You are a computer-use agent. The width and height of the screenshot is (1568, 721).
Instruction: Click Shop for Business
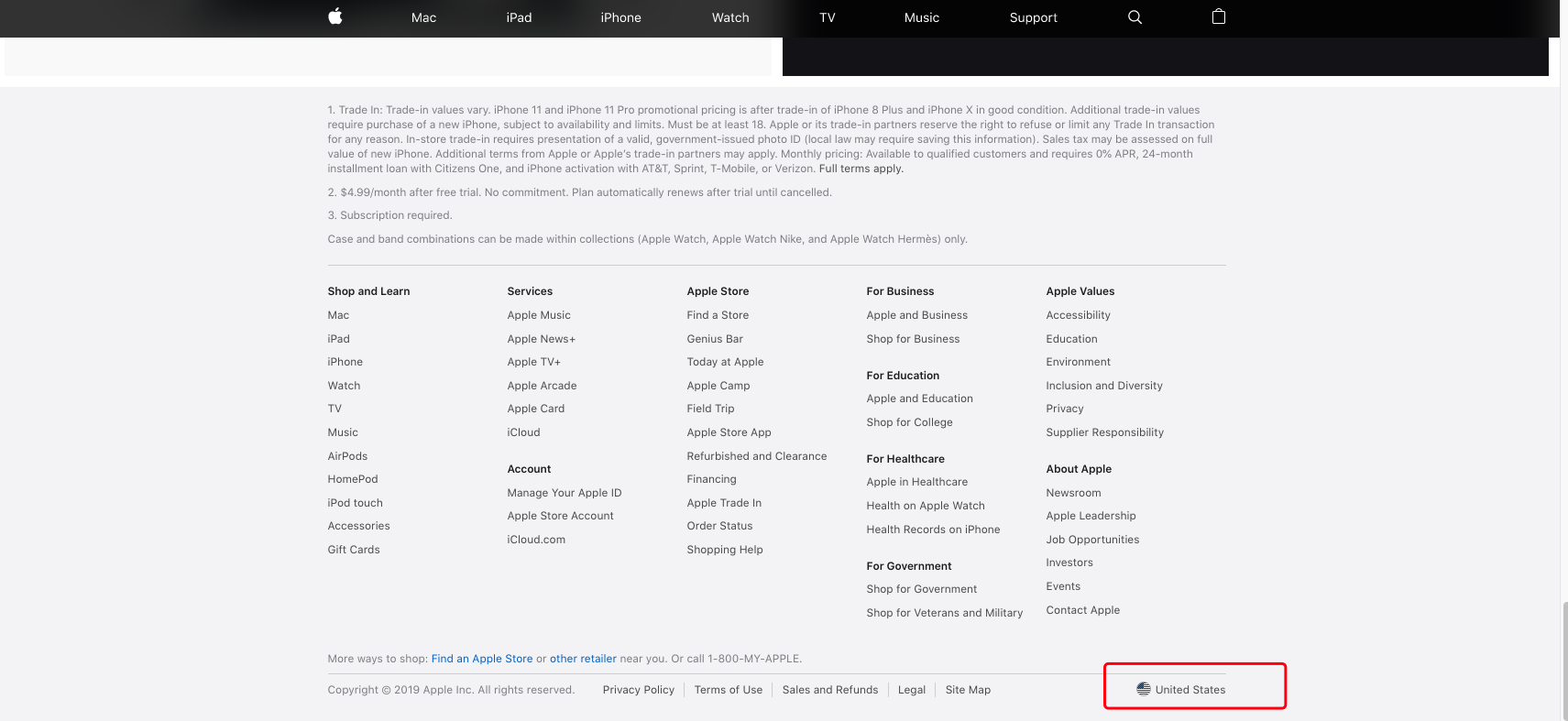pos(914,339)
